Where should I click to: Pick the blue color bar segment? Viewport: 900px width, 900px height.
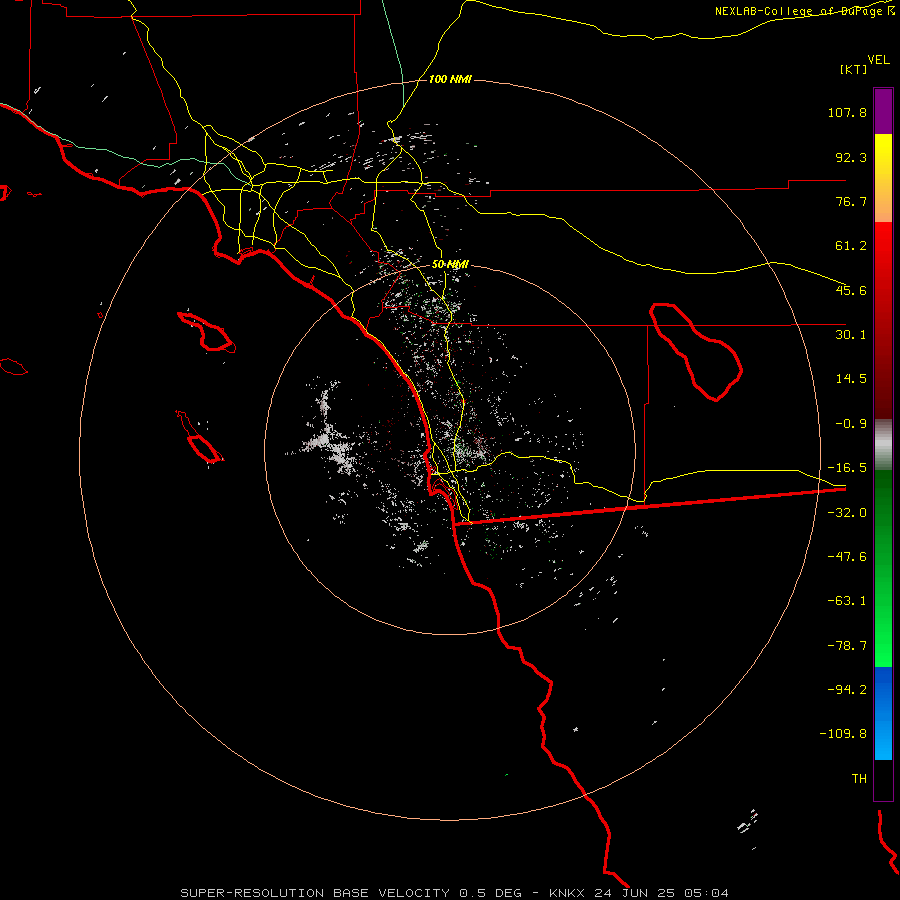883,713
